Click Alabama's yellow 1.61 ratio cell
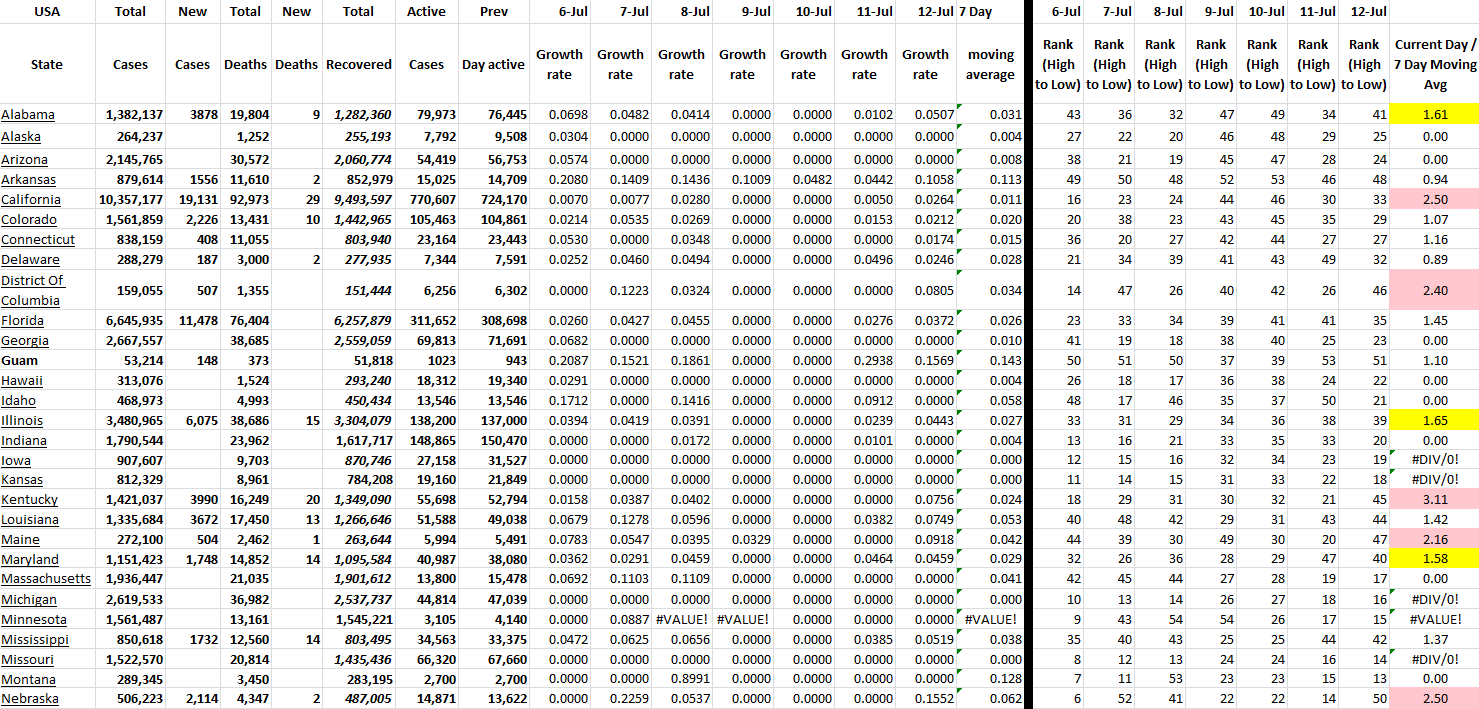Viewport: 1479px width, 709px height. point(1435,115)
